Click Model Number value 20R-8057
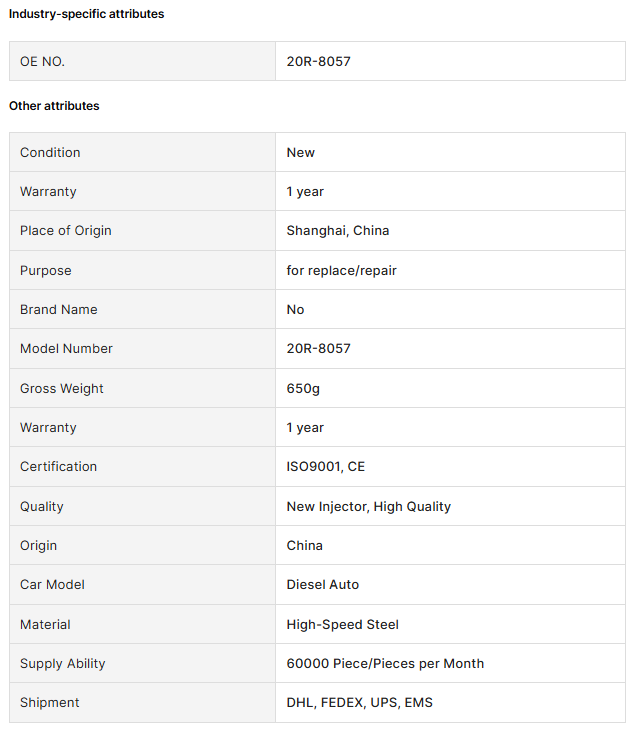This screenshot has height=735, width=634. 318,348
